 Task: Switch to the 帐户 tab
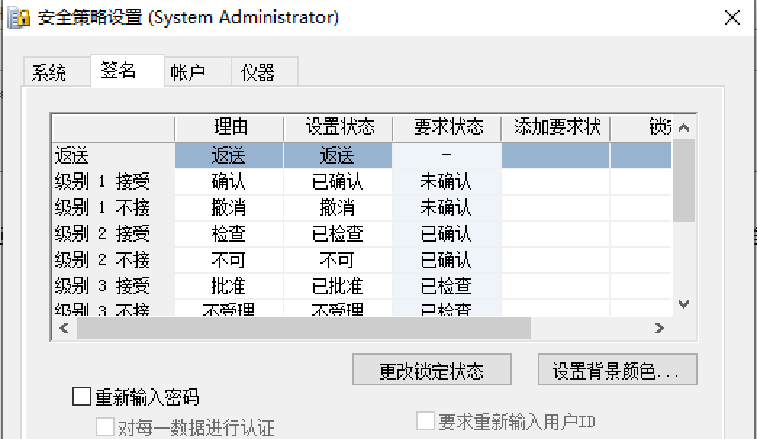tap(187, 72)
